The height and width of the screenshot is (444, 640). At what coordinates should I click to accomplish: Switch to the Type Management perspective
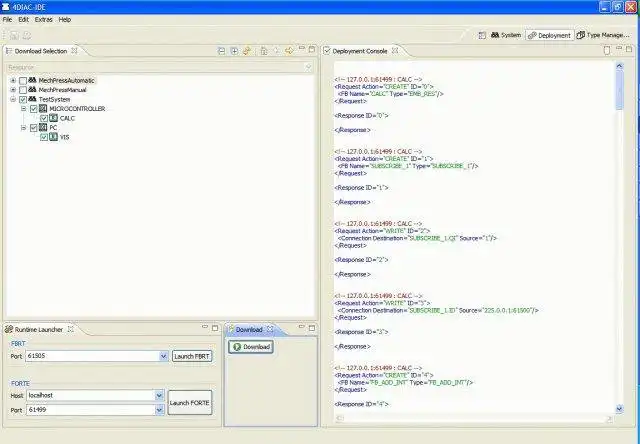tap(602, 36)
